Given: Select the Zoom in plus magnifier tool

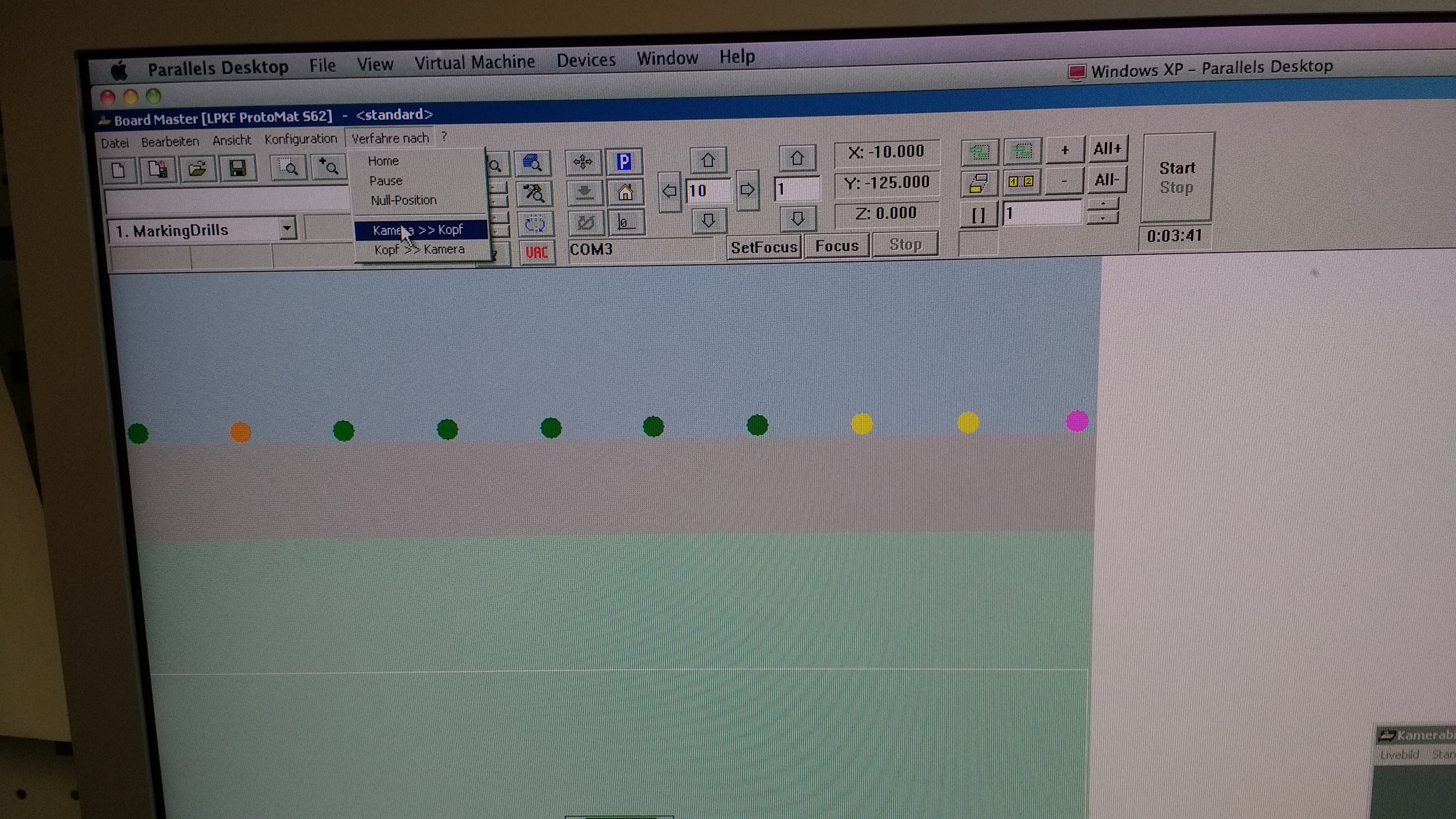Looking at the screenshot, I should [x=328, y=167].
